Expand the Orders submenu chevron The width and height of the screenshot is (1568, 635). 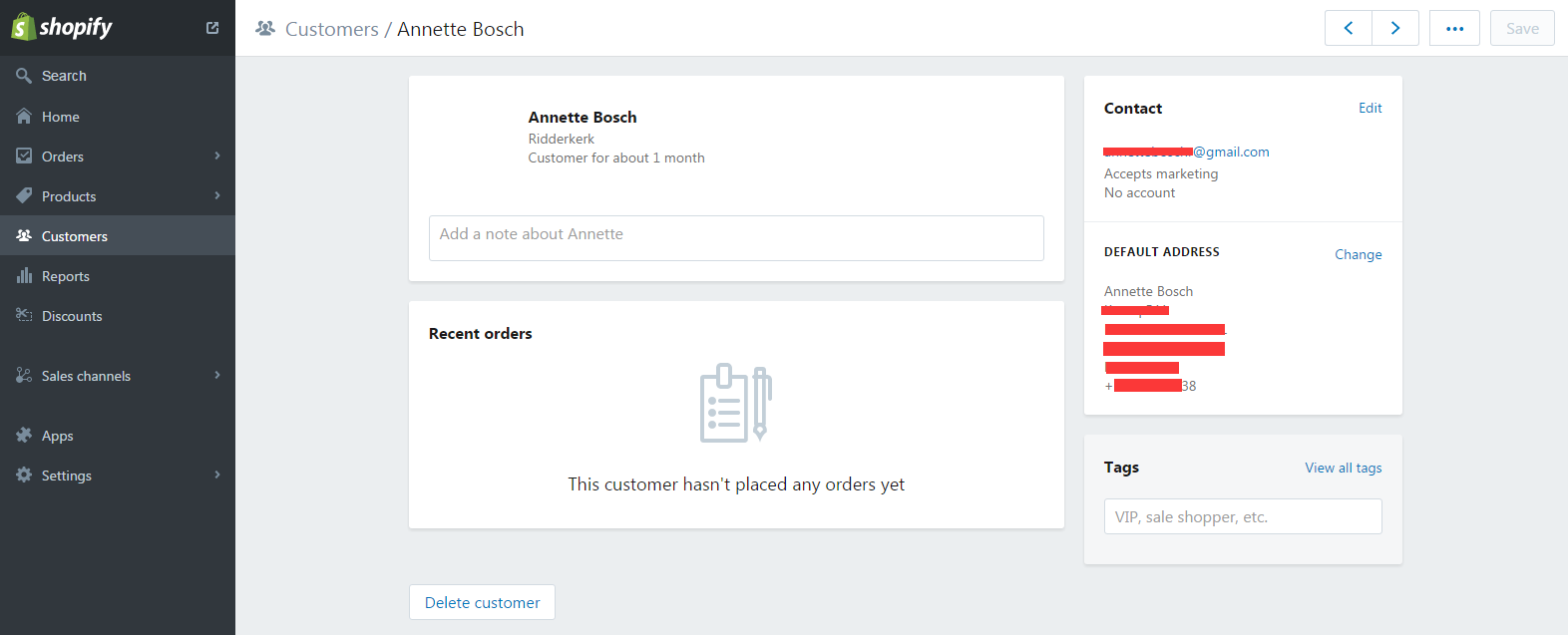pos(217,156)
